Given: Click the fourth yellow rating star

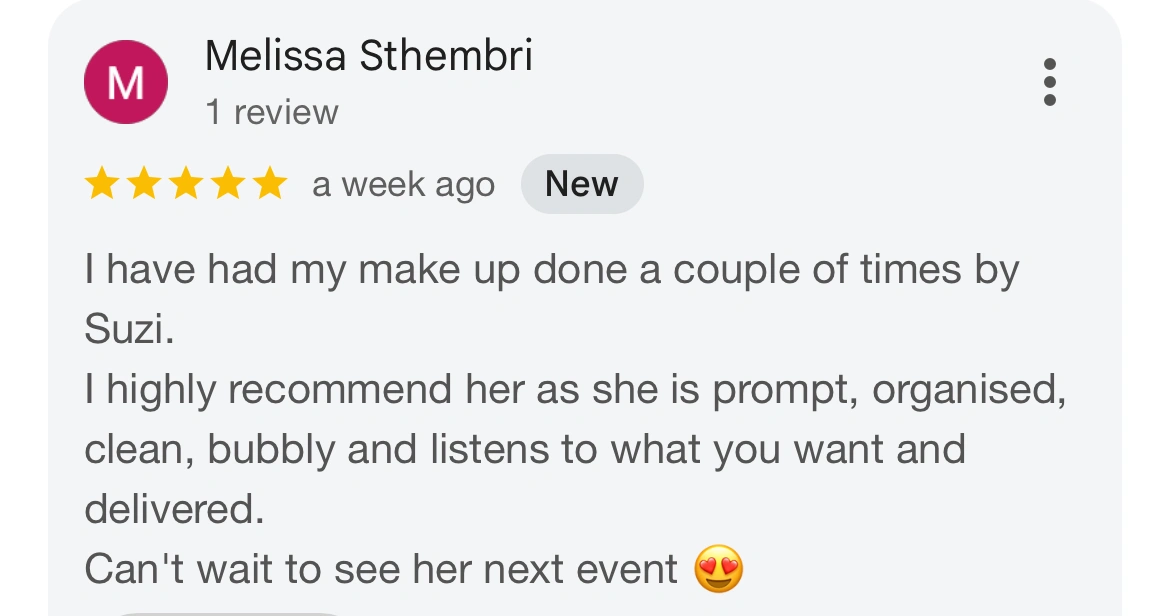Looking at the screenshot, I should (228, 183).
